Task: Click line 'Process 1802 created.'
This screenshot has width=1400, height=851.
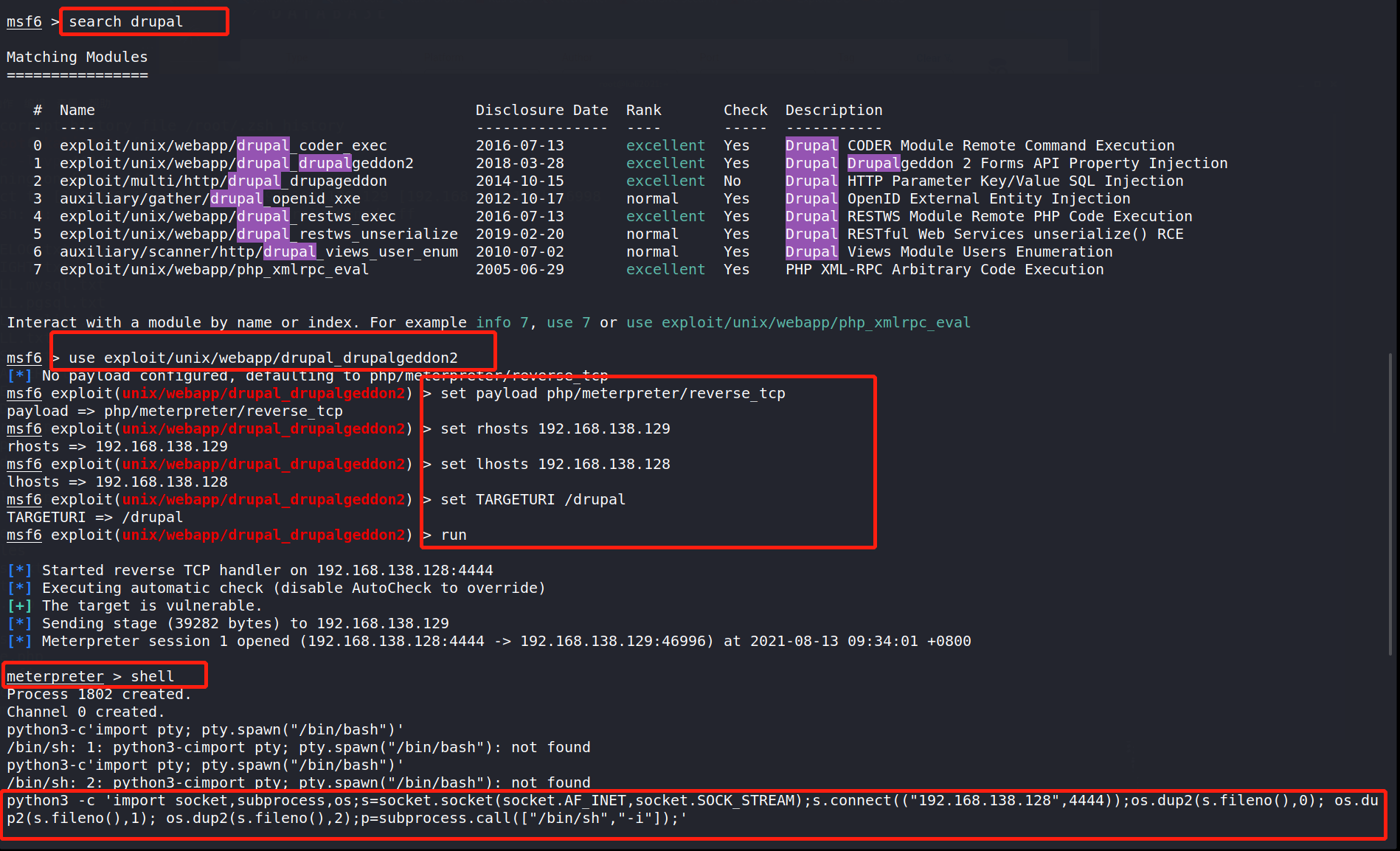Action: tap(99, 694)
